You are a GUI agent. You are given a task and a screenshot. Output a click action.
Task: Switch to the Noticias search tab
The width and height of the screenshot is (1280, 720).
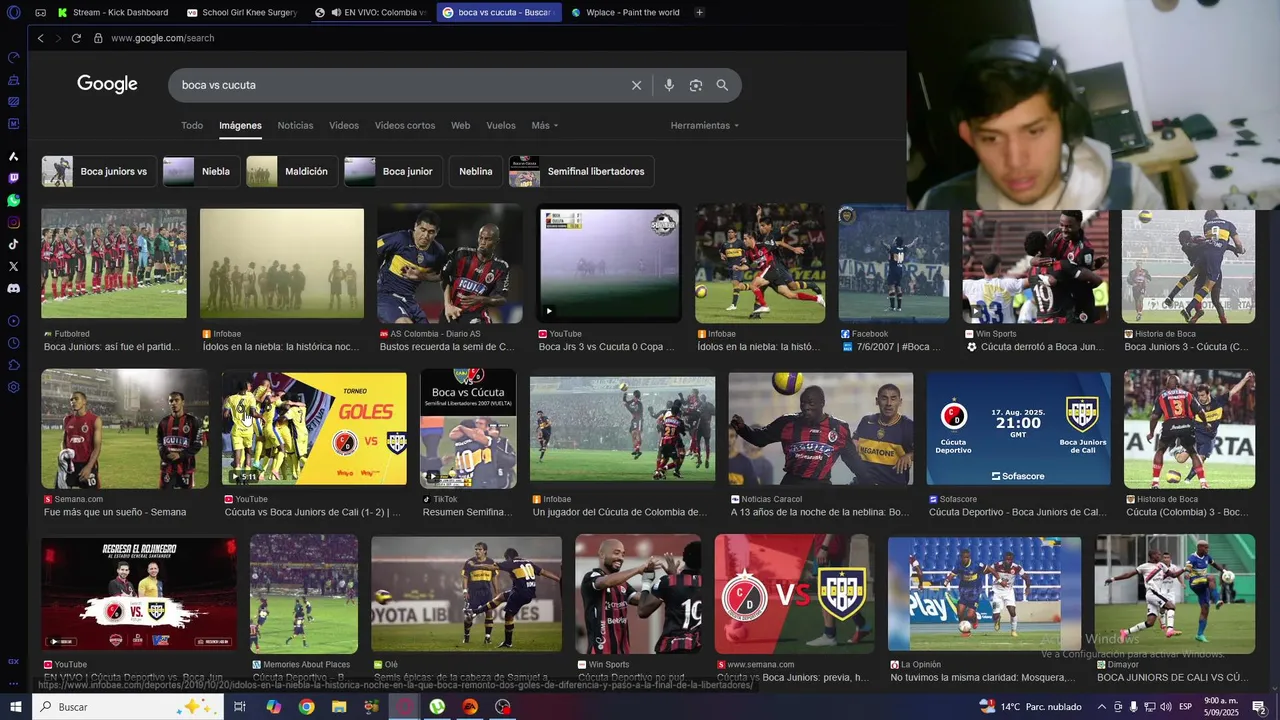pos(295,126)
